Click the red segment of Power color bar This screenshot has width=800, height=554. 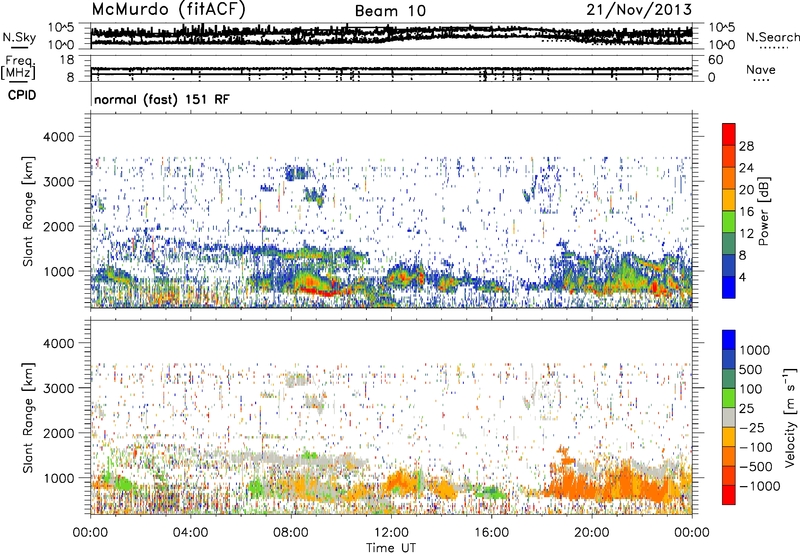click(x=729, y=135)
